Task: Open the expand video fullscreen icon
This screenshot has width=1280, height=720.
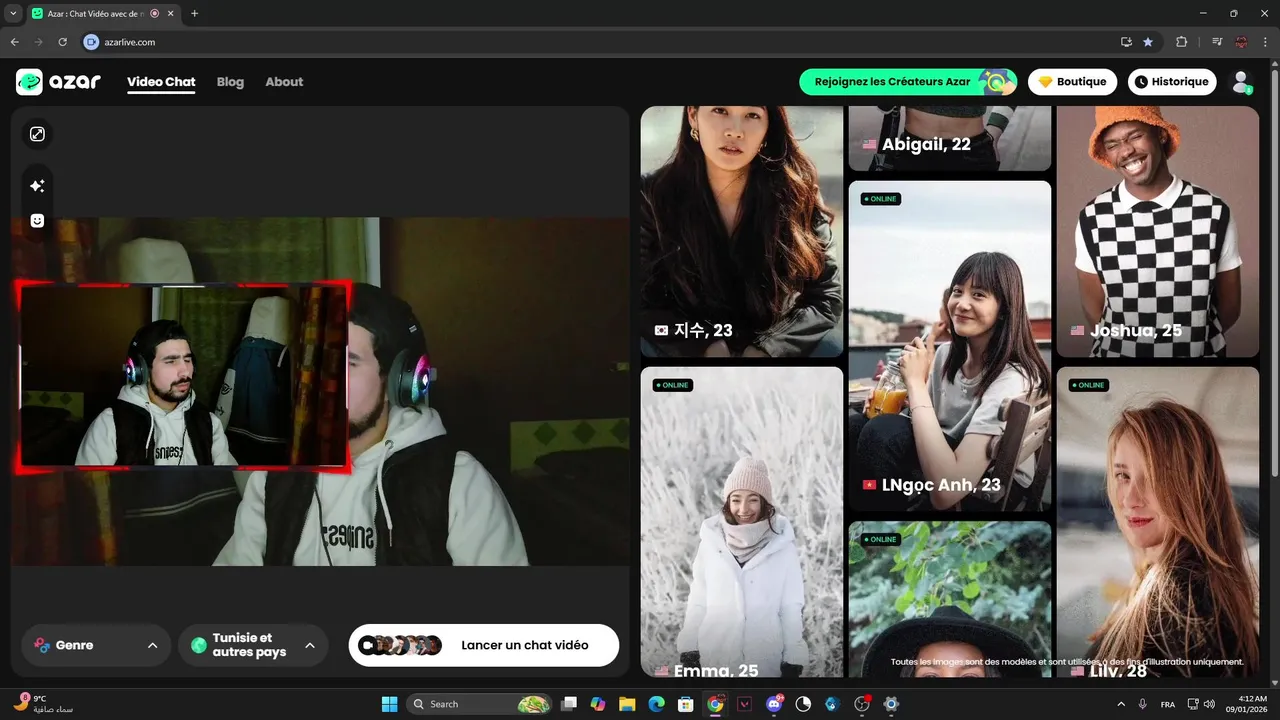Action: [x=37, y=134]
